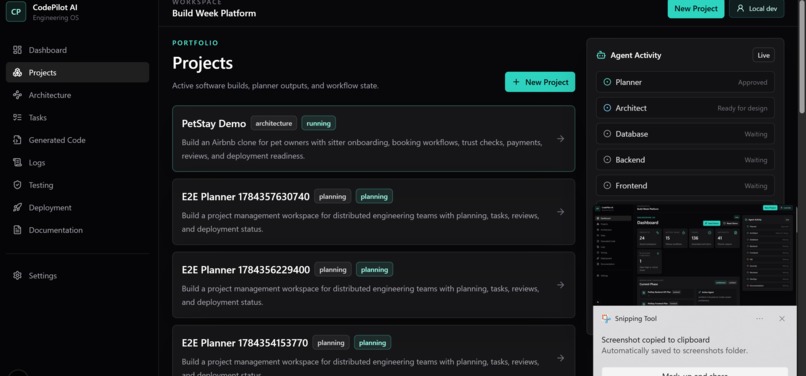Open E2E Planner 1784357630740 project
The image size is (806, 376).
(374, 211)
